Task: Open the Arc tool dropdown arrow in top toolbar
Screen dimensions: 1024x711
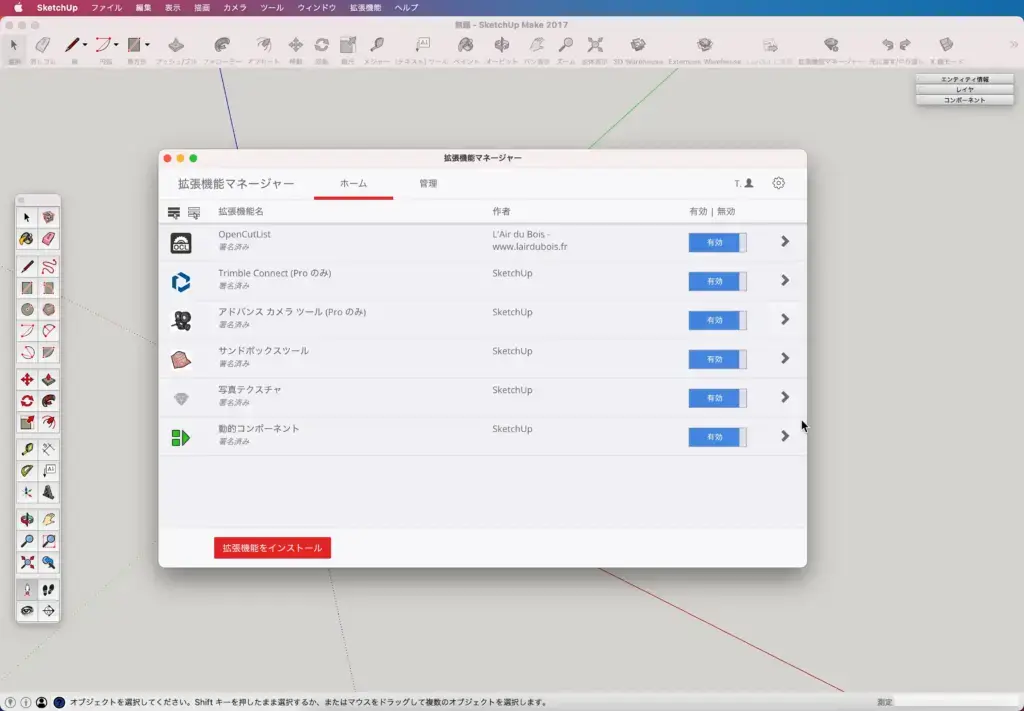Action: click(x=116, y=45)
